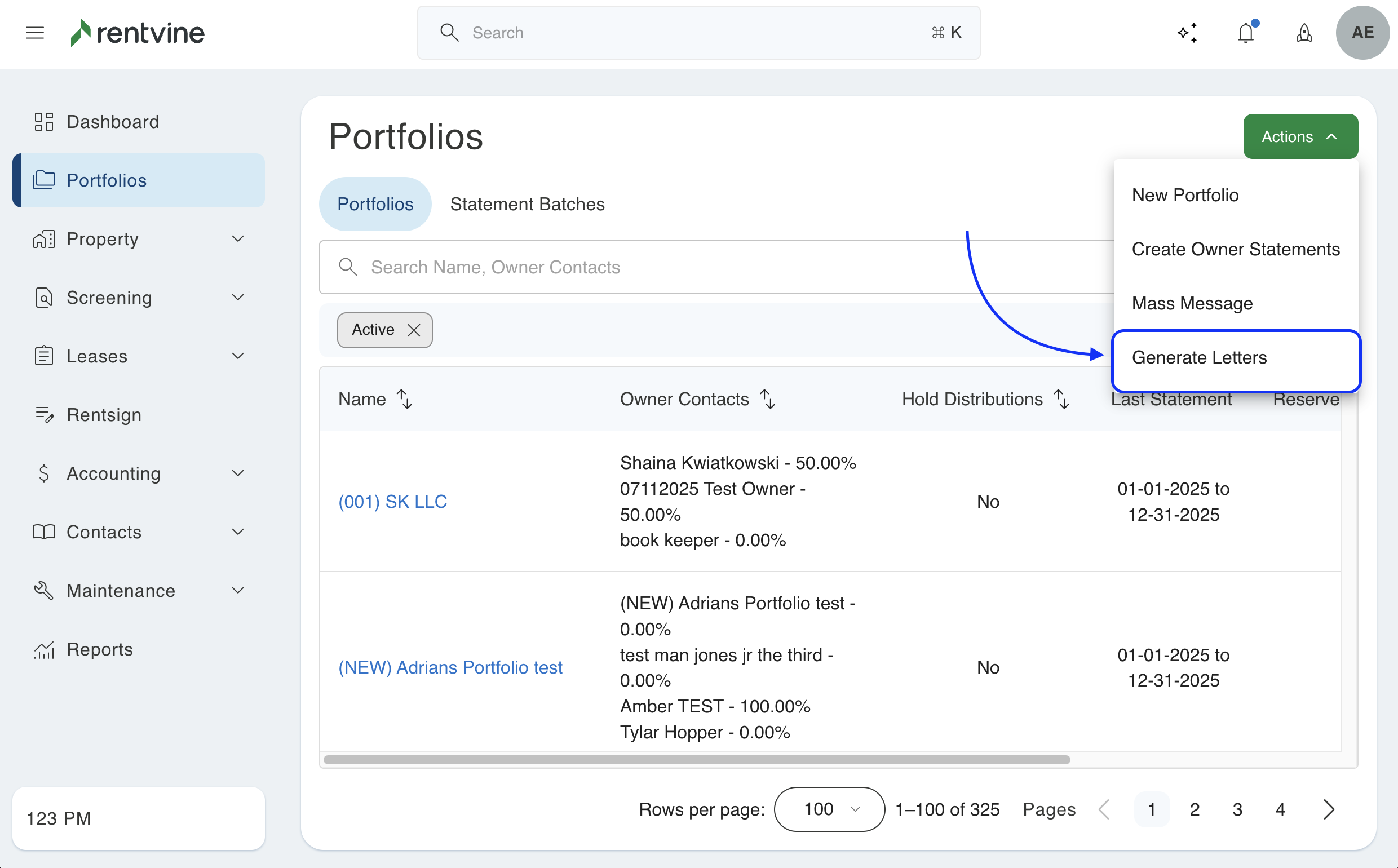Click the notifications bell icon
The image size is (1398, 868).
[x=1245, y=33]
